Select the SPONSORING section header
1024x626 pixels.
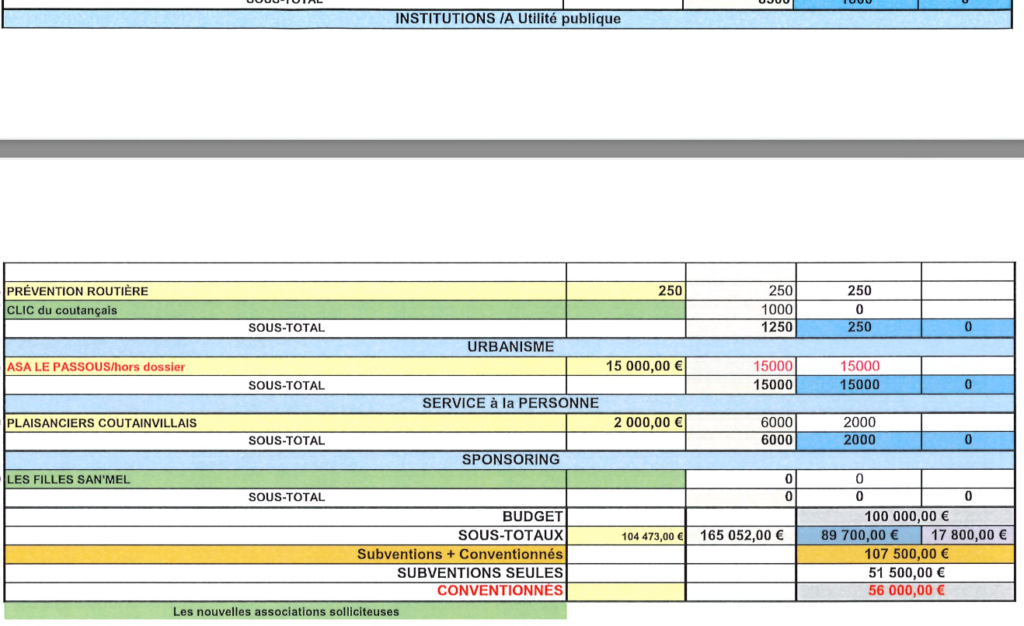click(x=510, y=460)
